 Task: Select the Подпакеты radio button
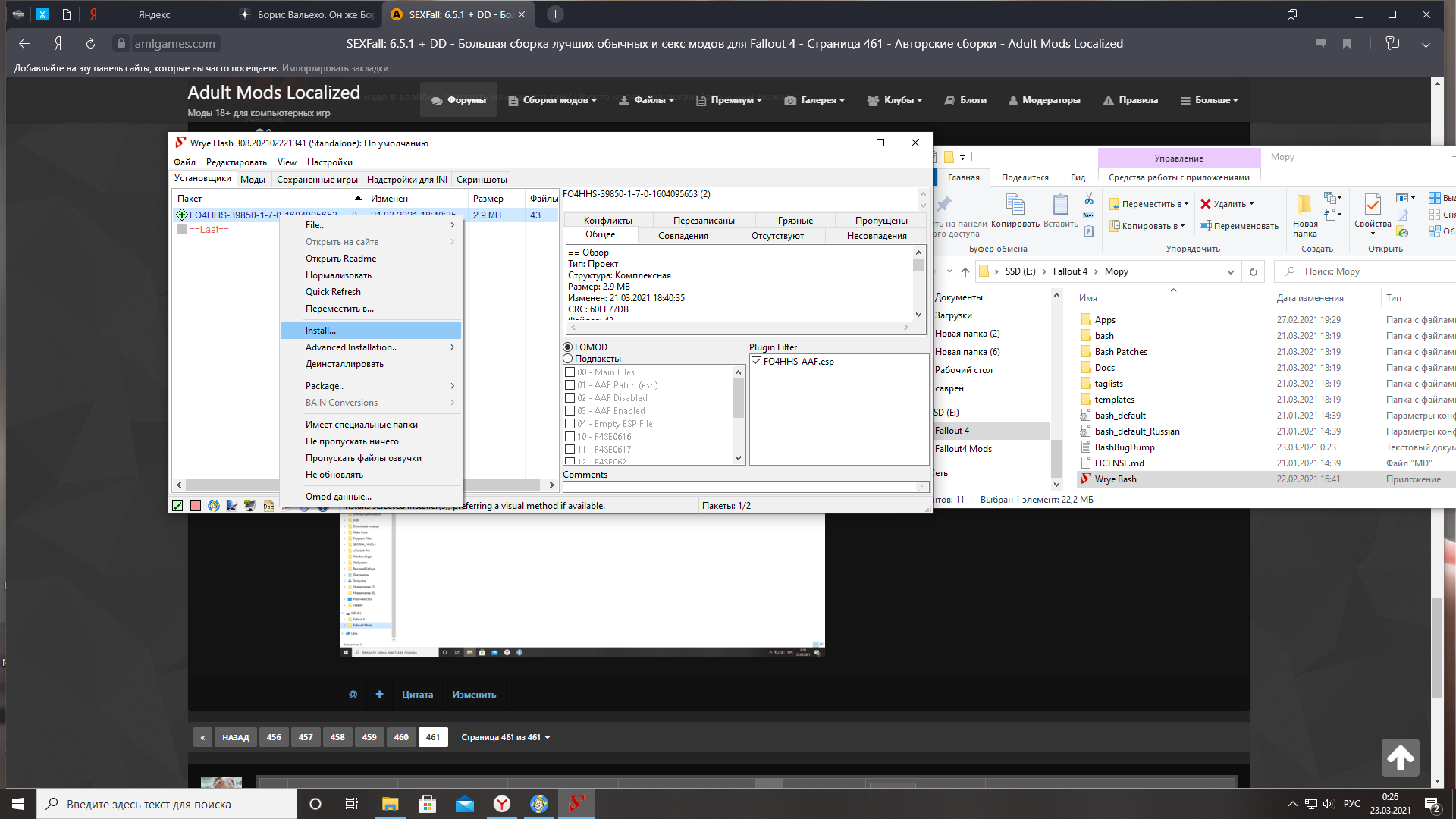567,359
